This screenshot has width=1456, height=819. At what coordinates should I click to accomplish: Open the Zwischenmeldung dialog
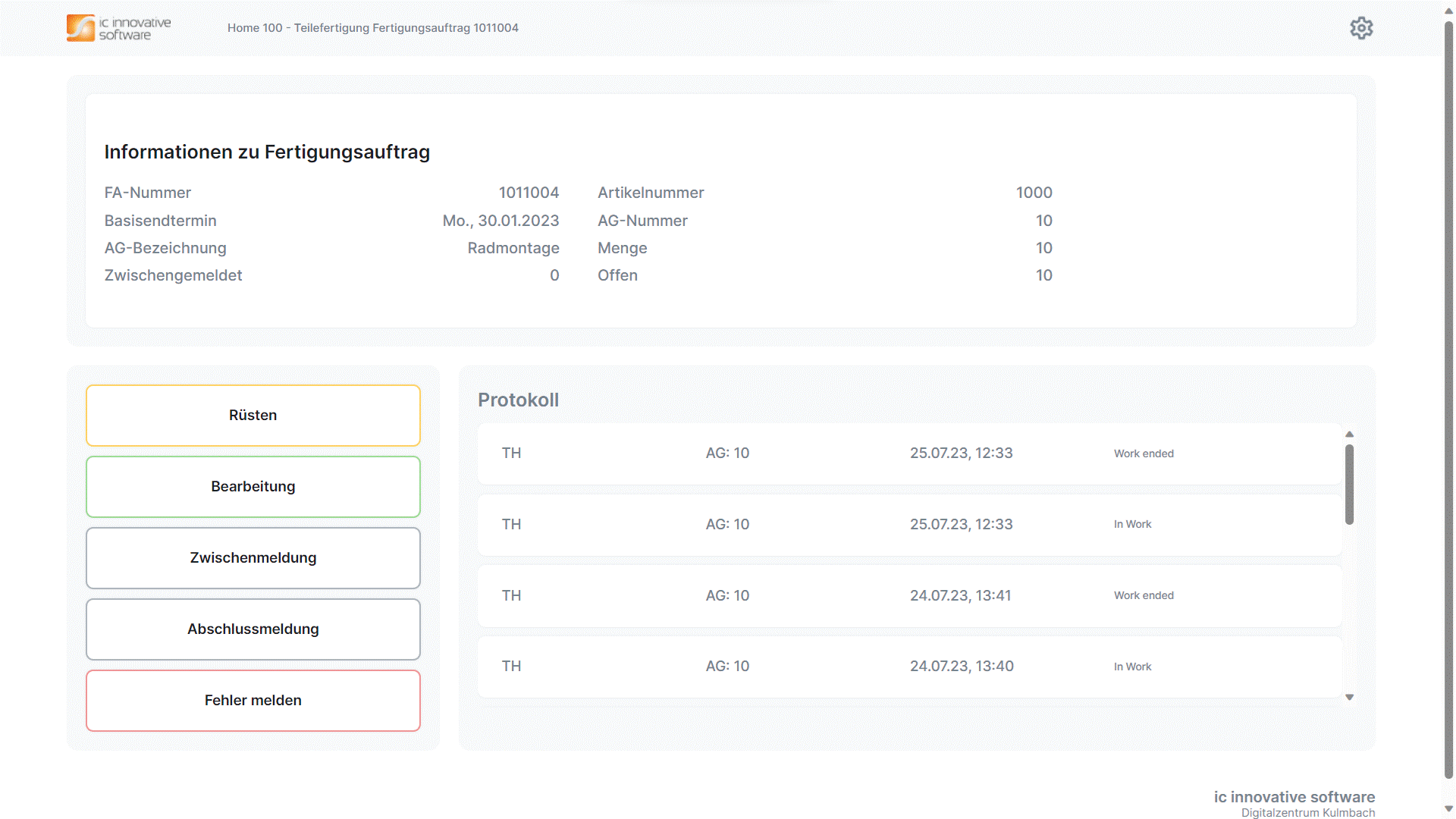point(253,558)
